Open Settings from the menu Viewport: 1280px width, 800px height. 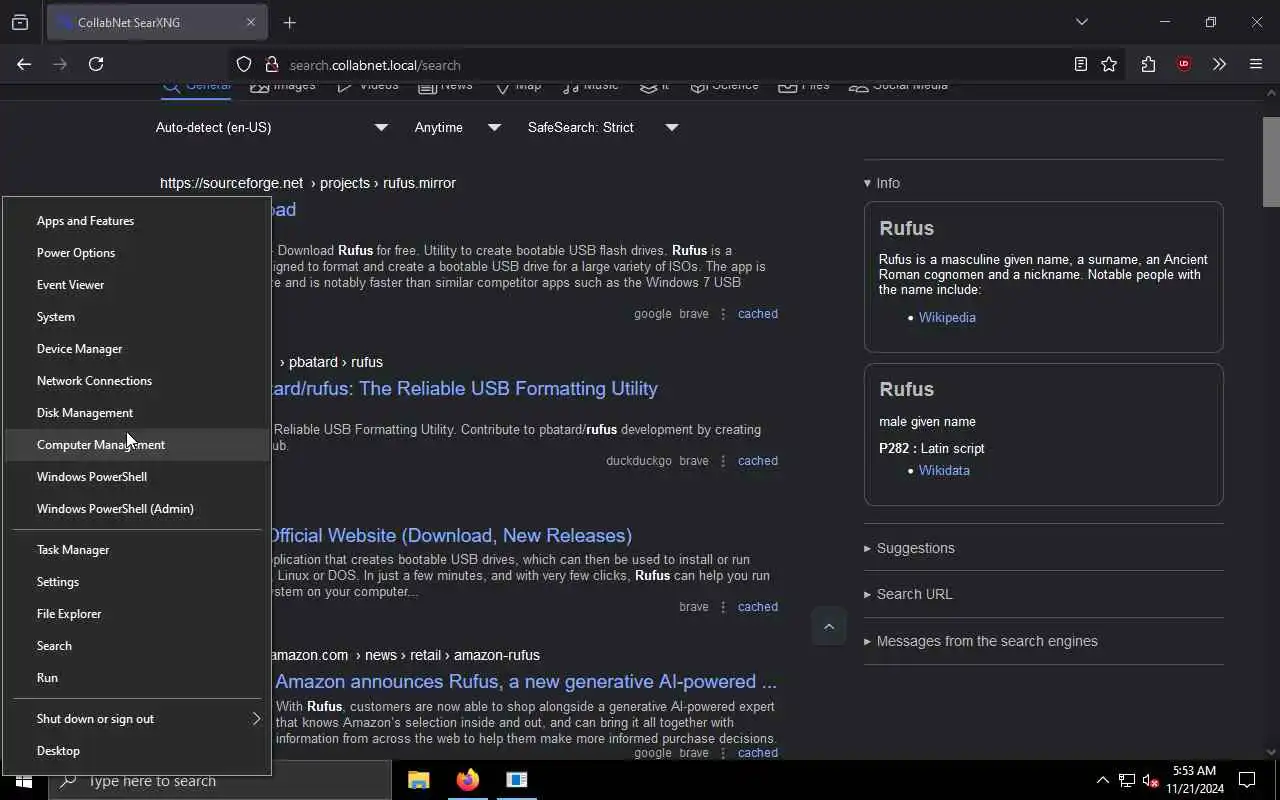(138, 582)
